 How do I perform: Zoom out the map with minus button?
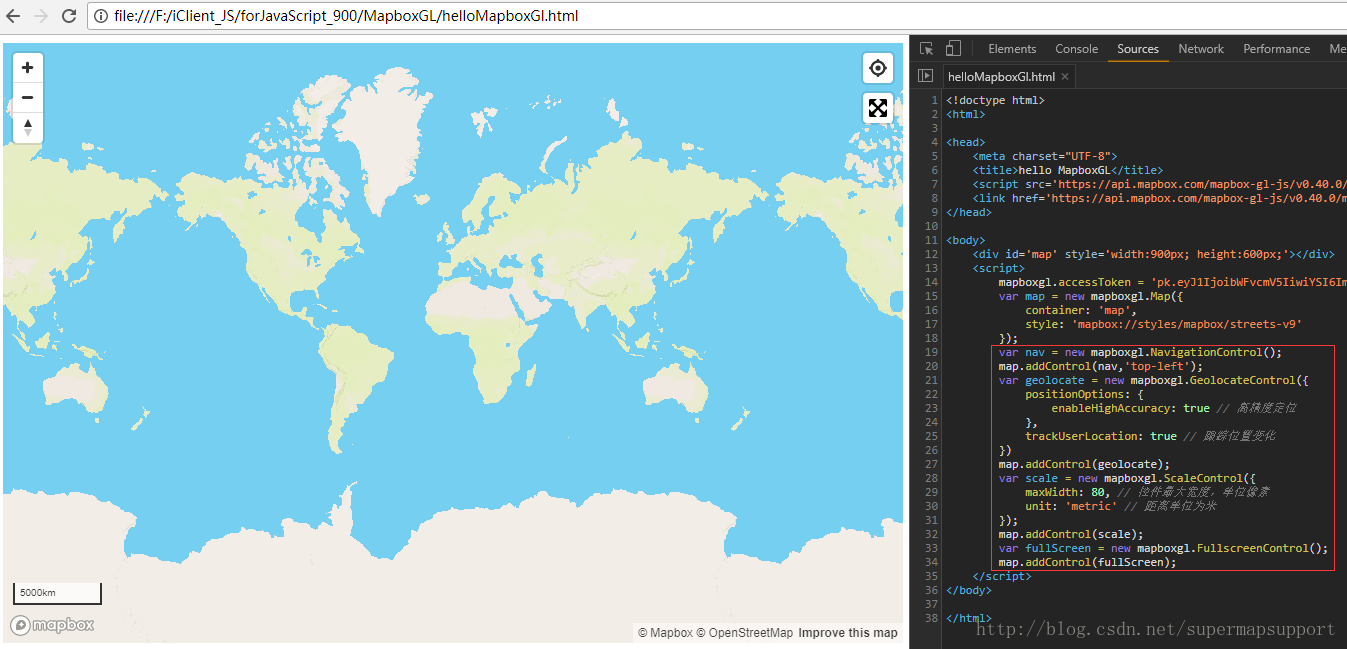click(x=27, y=97)
